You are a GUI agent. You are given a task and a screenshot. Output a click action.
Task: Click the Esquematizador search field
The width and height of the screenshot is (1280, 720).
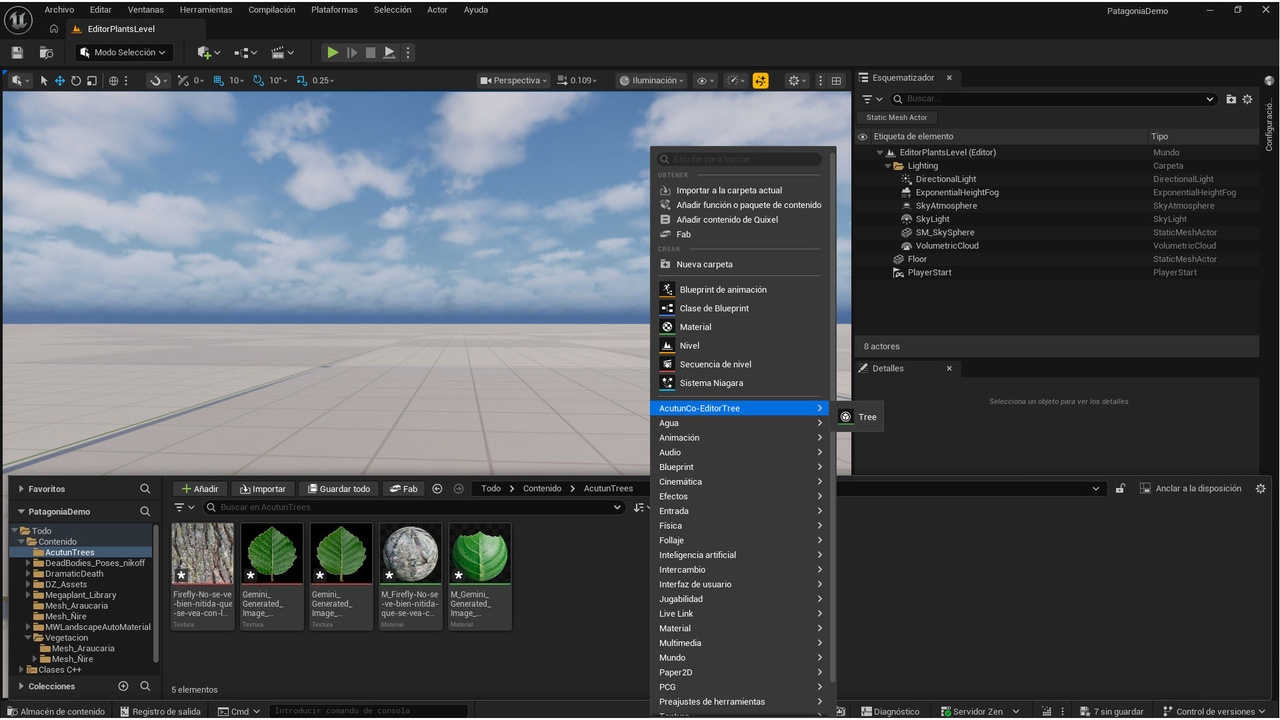pyautogui.click(x=1053, y=99)
